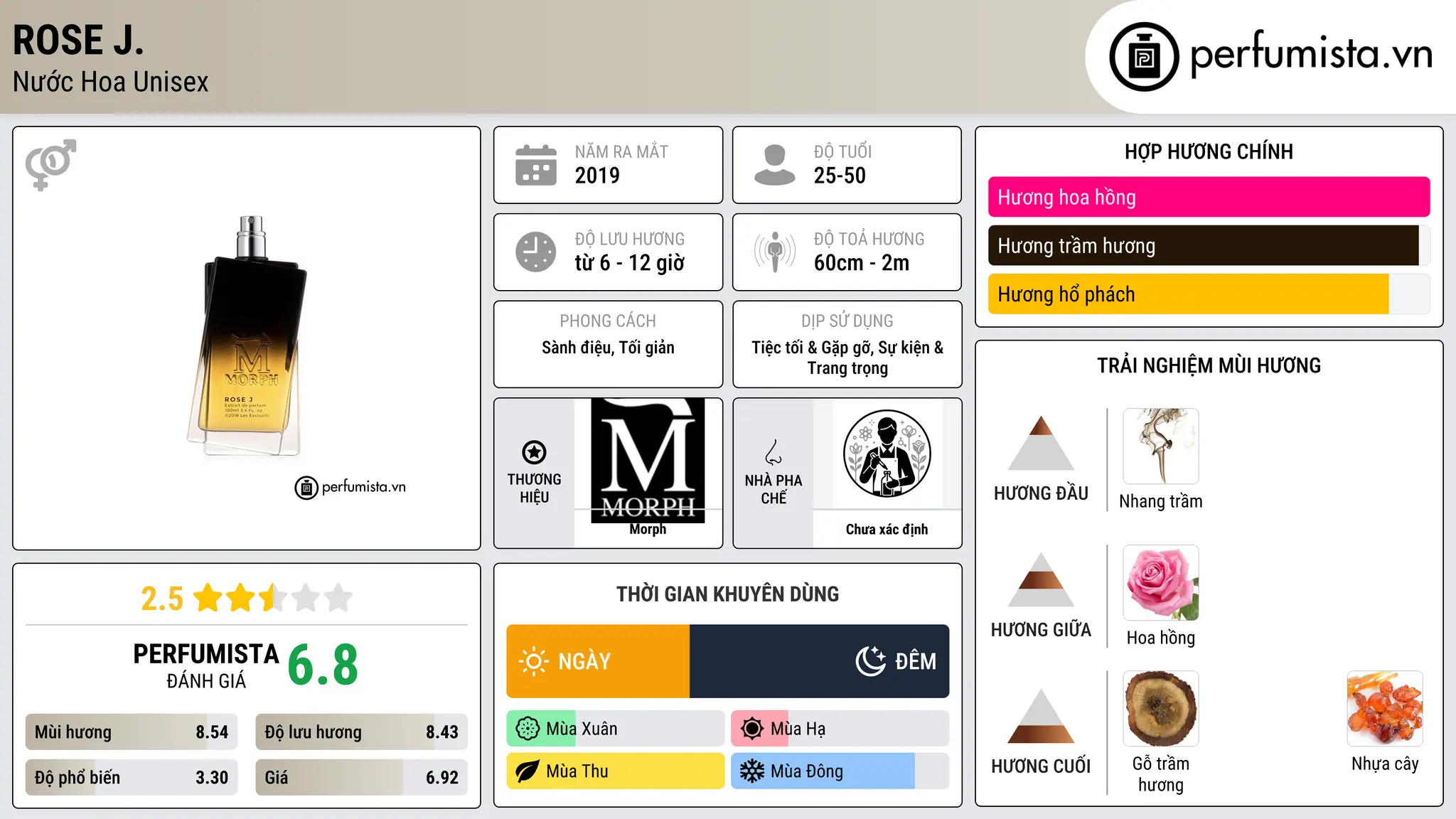
Task: Click the unisex gender symbol icon
Action: [x=50, y=164]
